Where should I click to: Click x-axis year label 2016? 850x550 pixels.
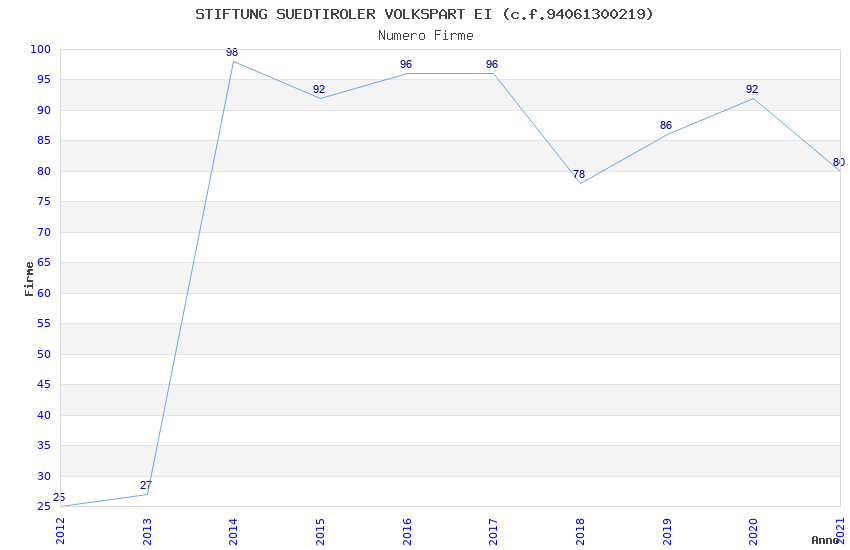pos(407,531)
